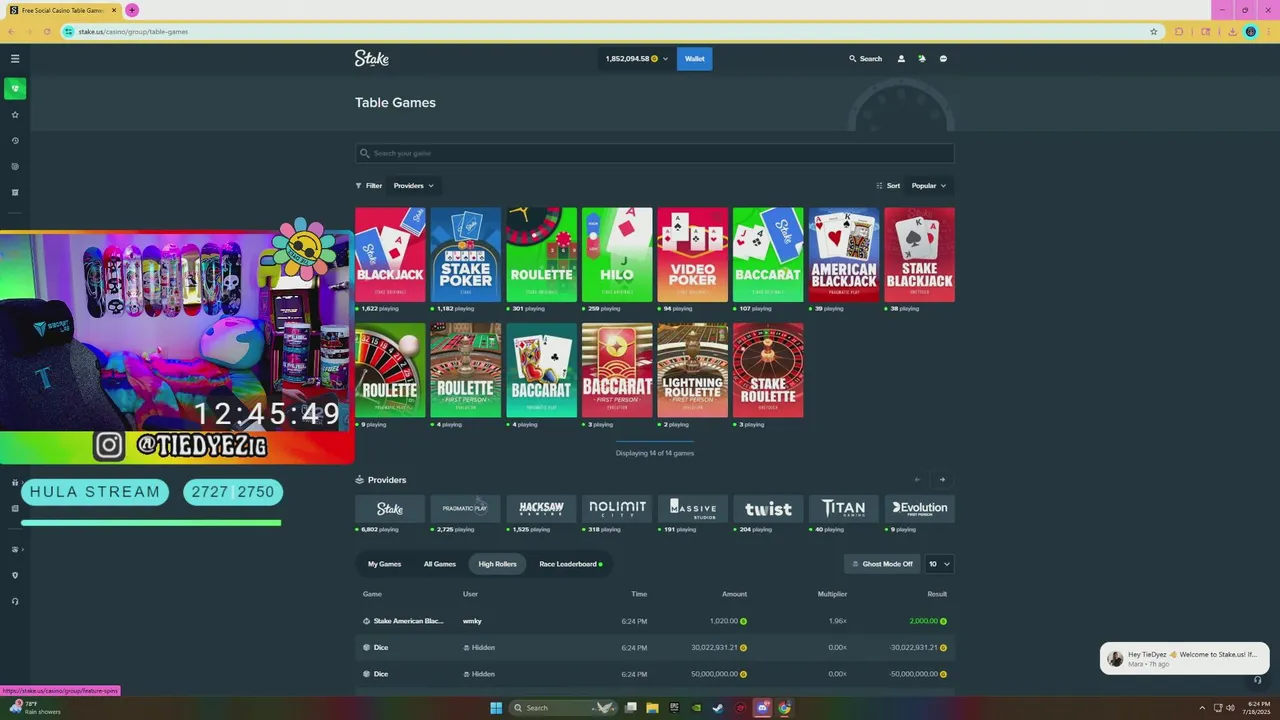Open Chrome from the taskbar

point(785,708)
